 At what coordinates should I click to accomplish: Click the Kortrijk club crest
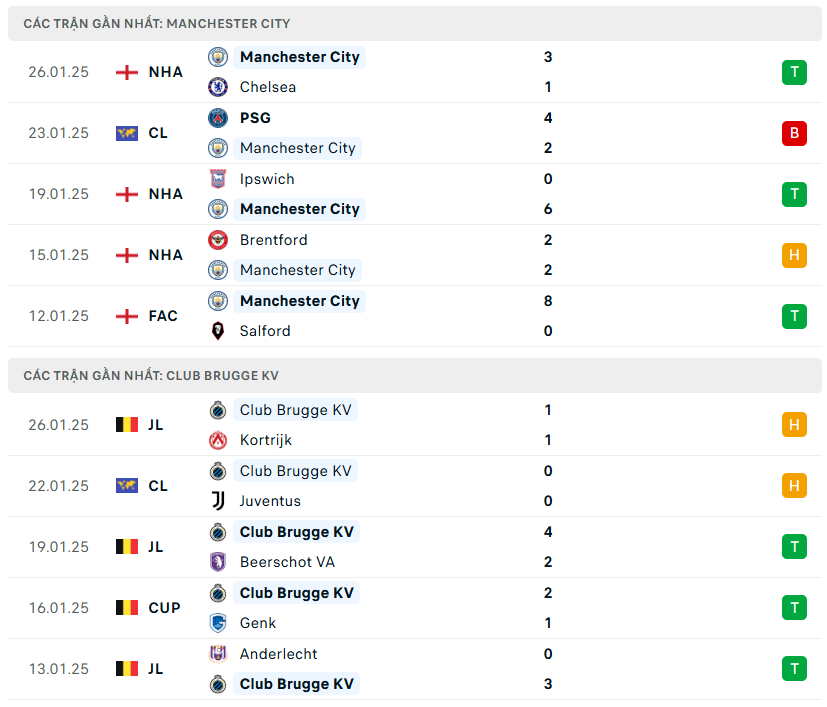pyautogui.click(x=218, y=440)
